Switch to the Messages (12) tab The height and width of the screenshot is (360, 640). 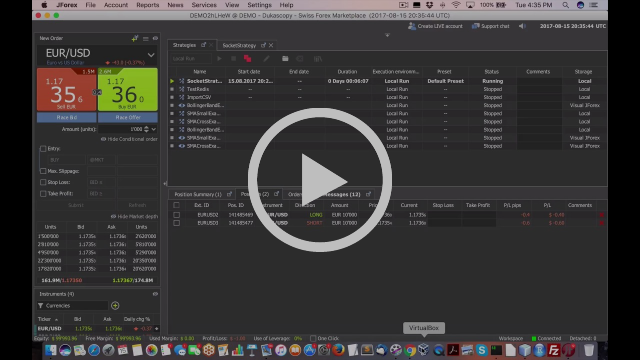click(x=342, y=194)
